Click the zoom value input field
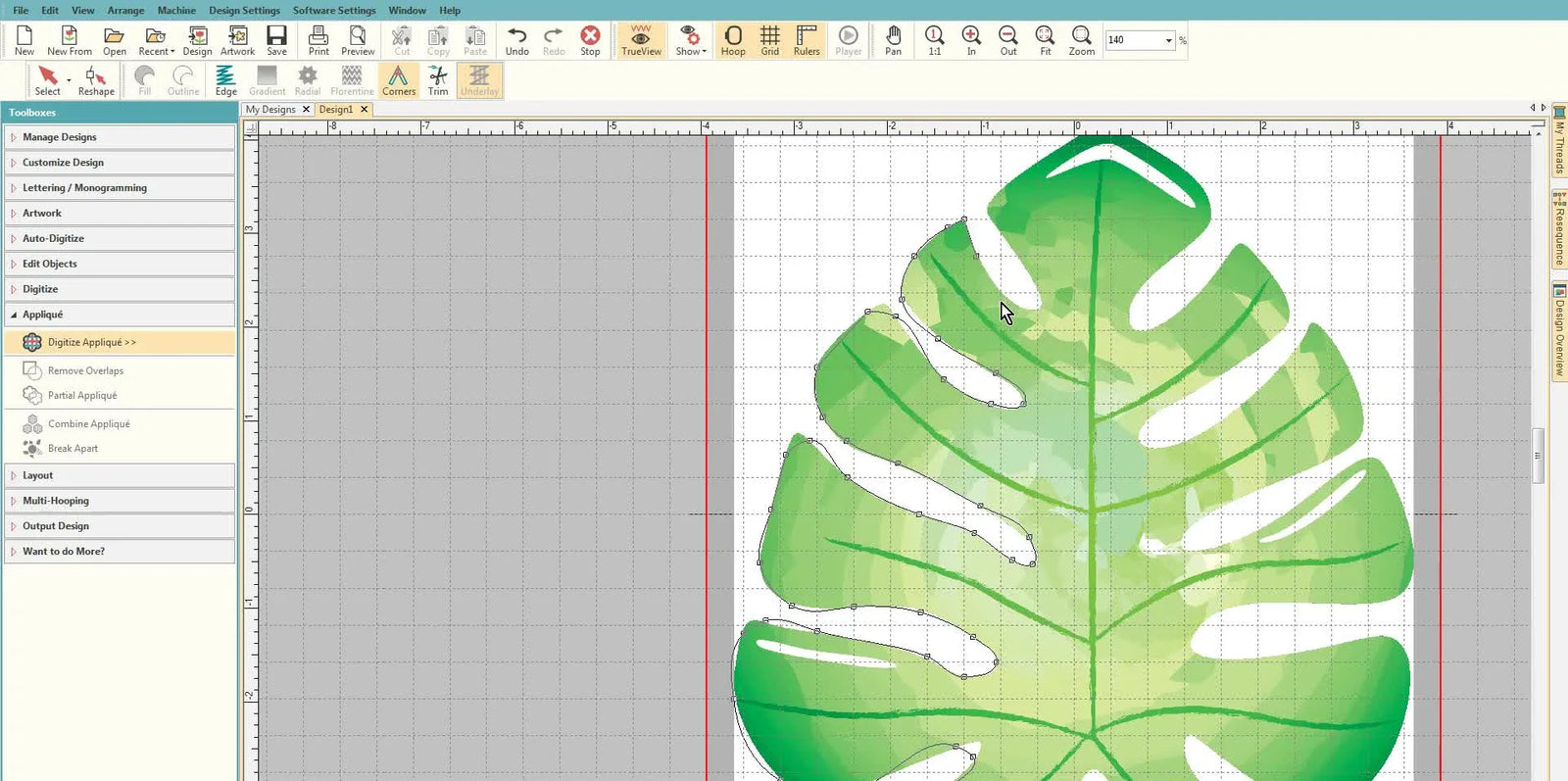Image resolution: width=1568 pixels, height=781 pixels. coord(1133,40)
